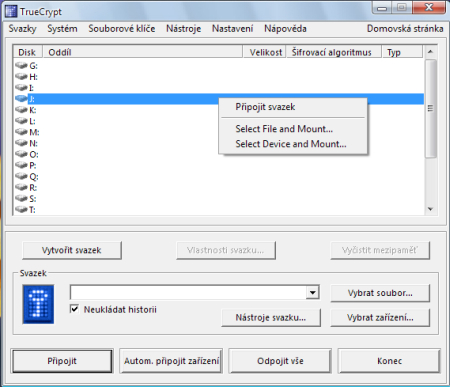Viewport: 450px width, 387px height.
Task: Click the Vyčistit mezipaměť button
Action: tap(380, 250)
